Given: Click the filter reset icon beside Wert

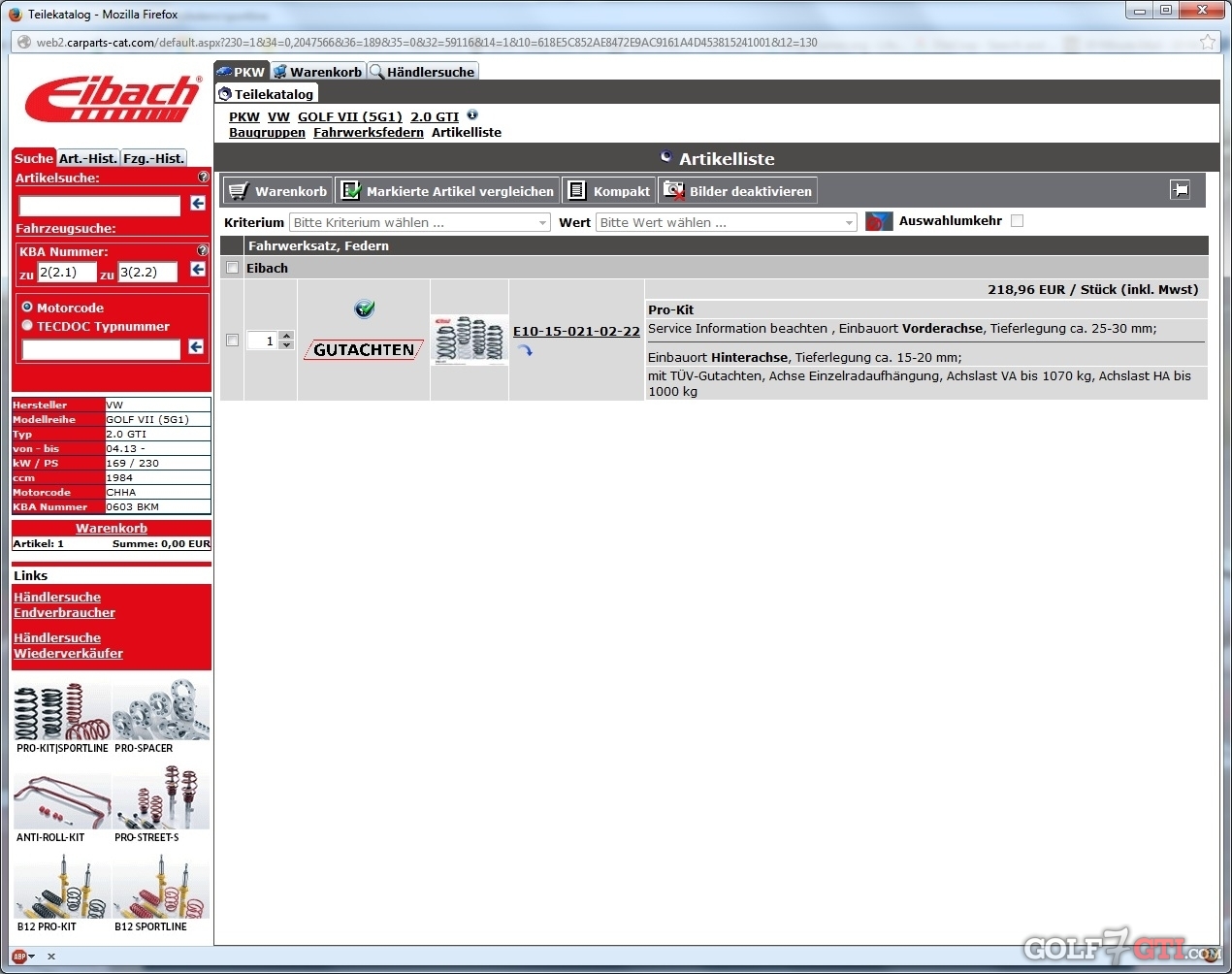Looking at the screenshot, I should 878,222.
